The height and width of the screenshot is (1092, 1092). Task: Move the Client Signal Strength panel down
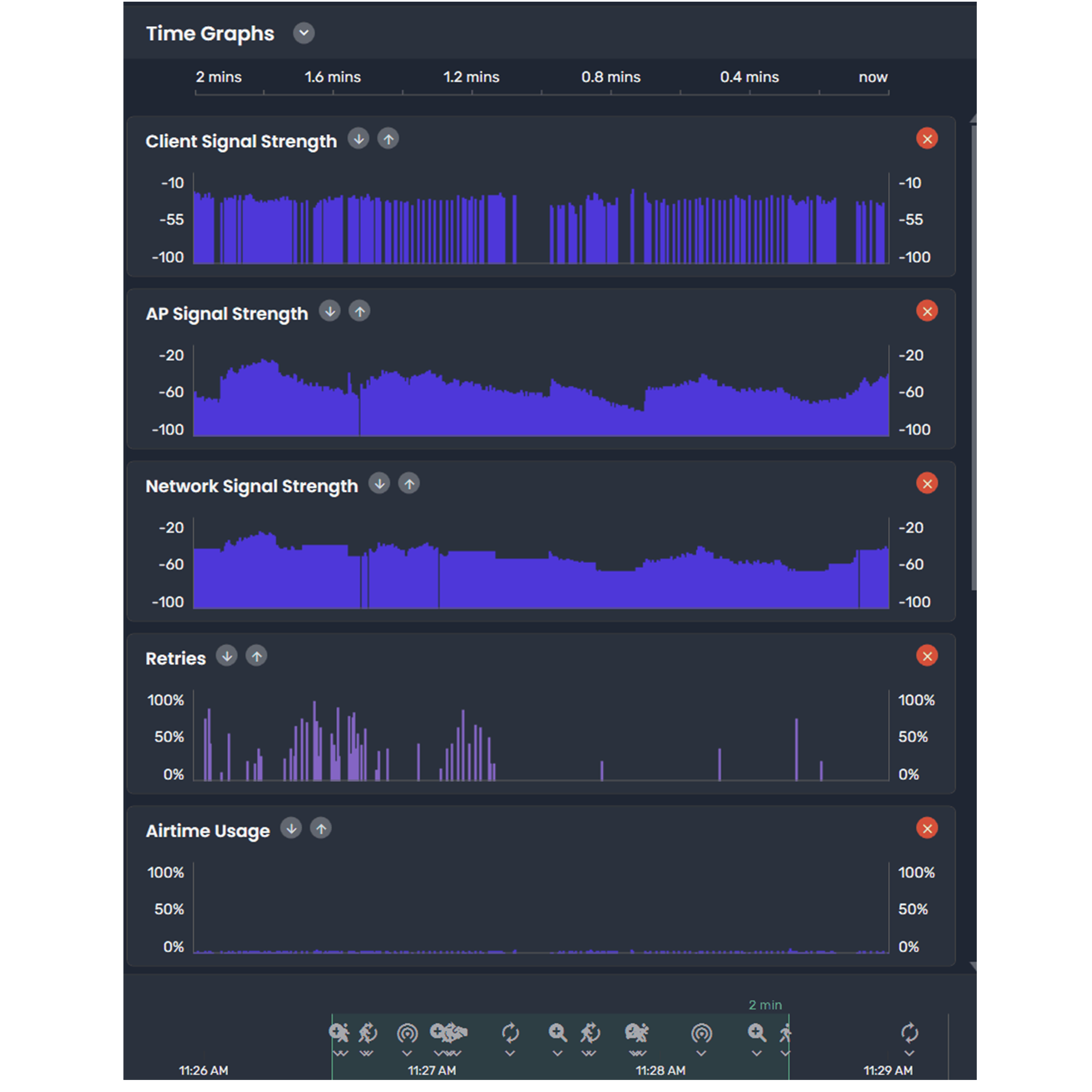359,139
